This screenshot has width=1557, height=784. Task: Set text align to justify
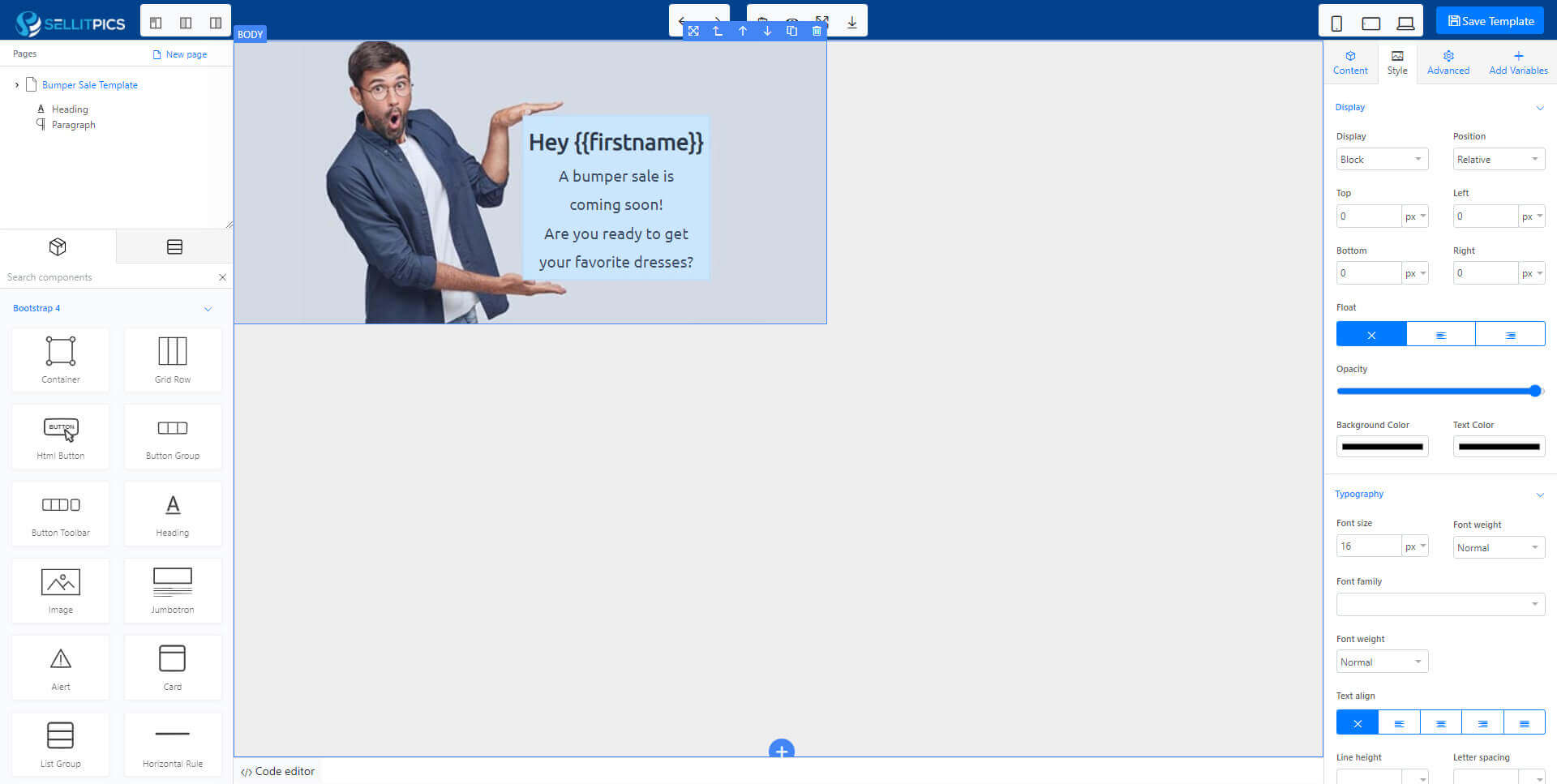[1524, 722]
